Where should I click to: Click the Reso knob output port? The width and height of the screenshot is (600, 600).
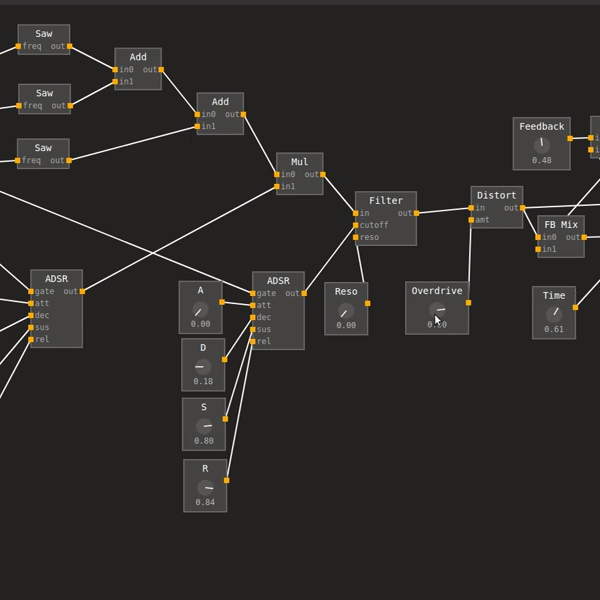click(368, 303)
